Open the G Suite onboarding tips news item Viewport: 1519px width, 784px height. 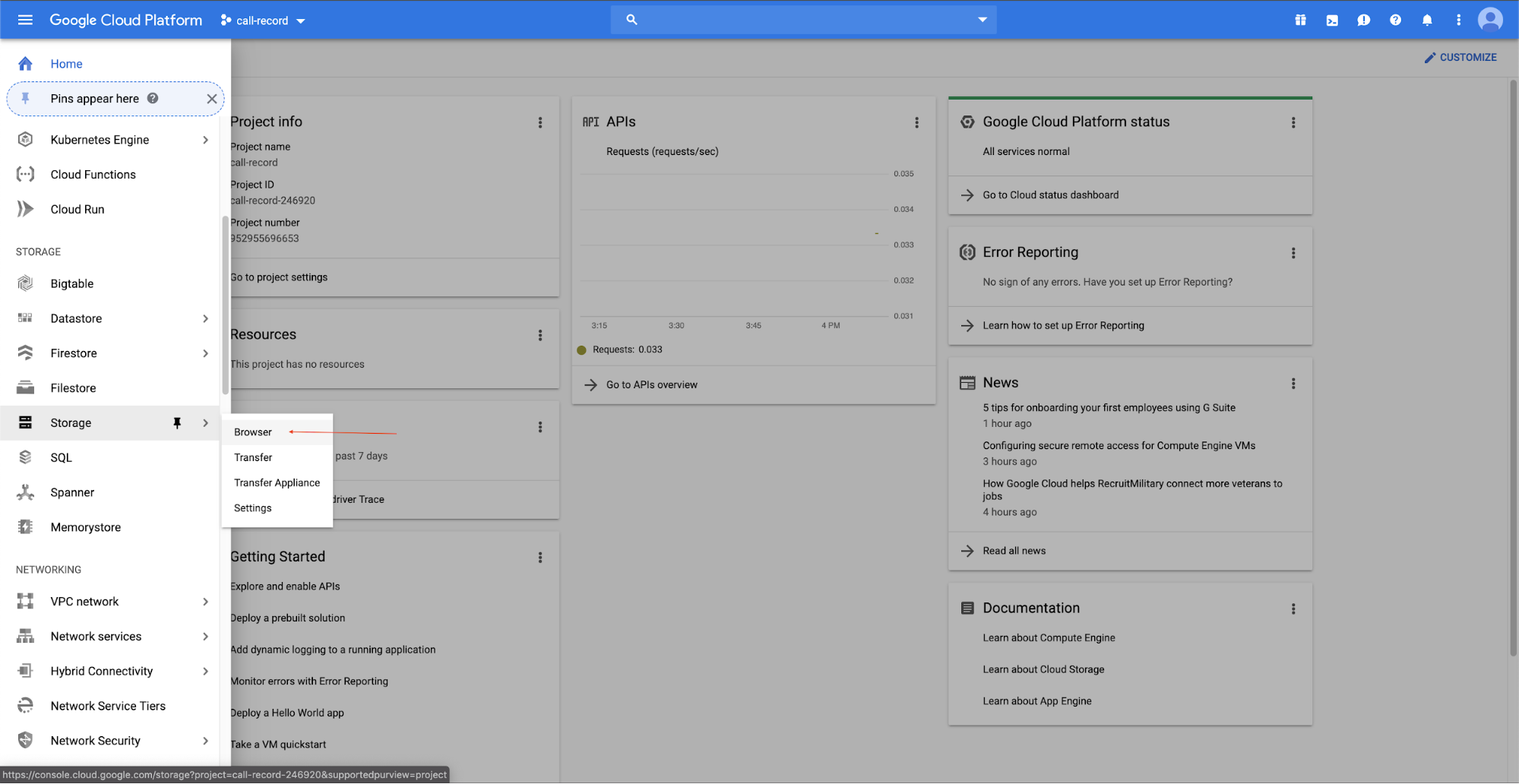click(x=1109, y=408)
